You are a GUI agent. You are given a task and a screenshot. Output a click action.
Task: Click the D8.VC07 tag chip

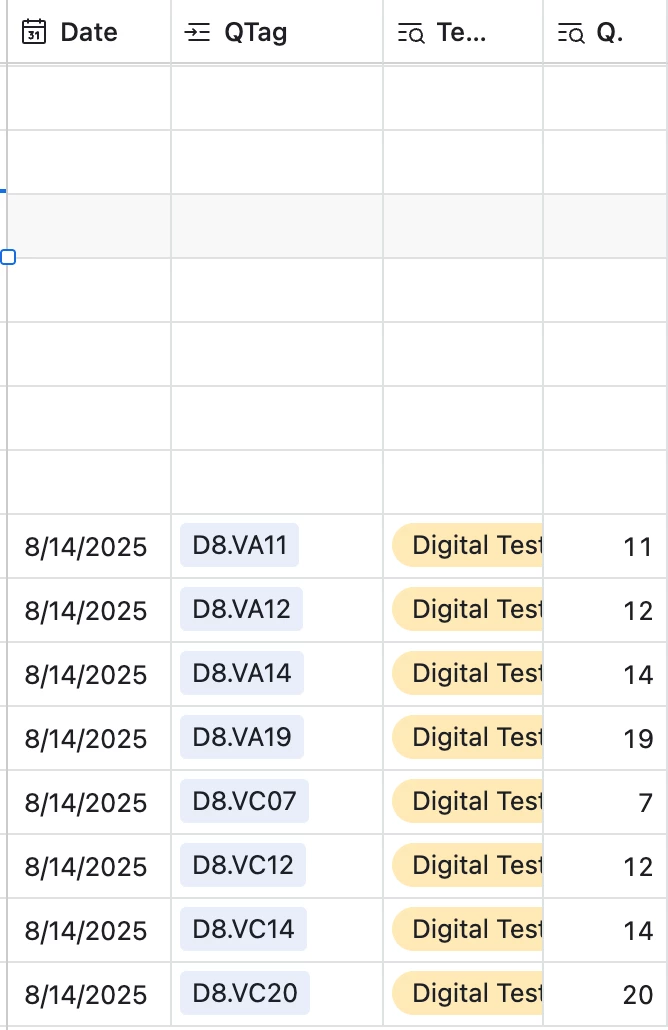pos(244,801)
